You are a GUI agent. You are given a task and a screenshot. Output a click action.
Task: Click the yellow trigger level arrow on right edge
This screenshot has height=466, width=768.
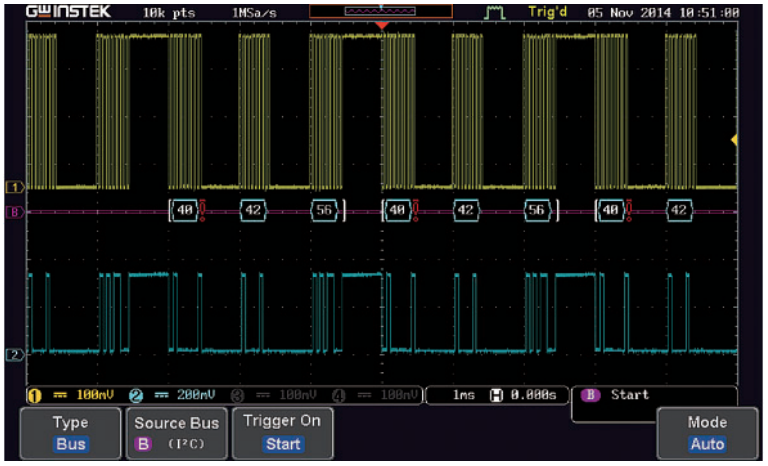point(734,140)
